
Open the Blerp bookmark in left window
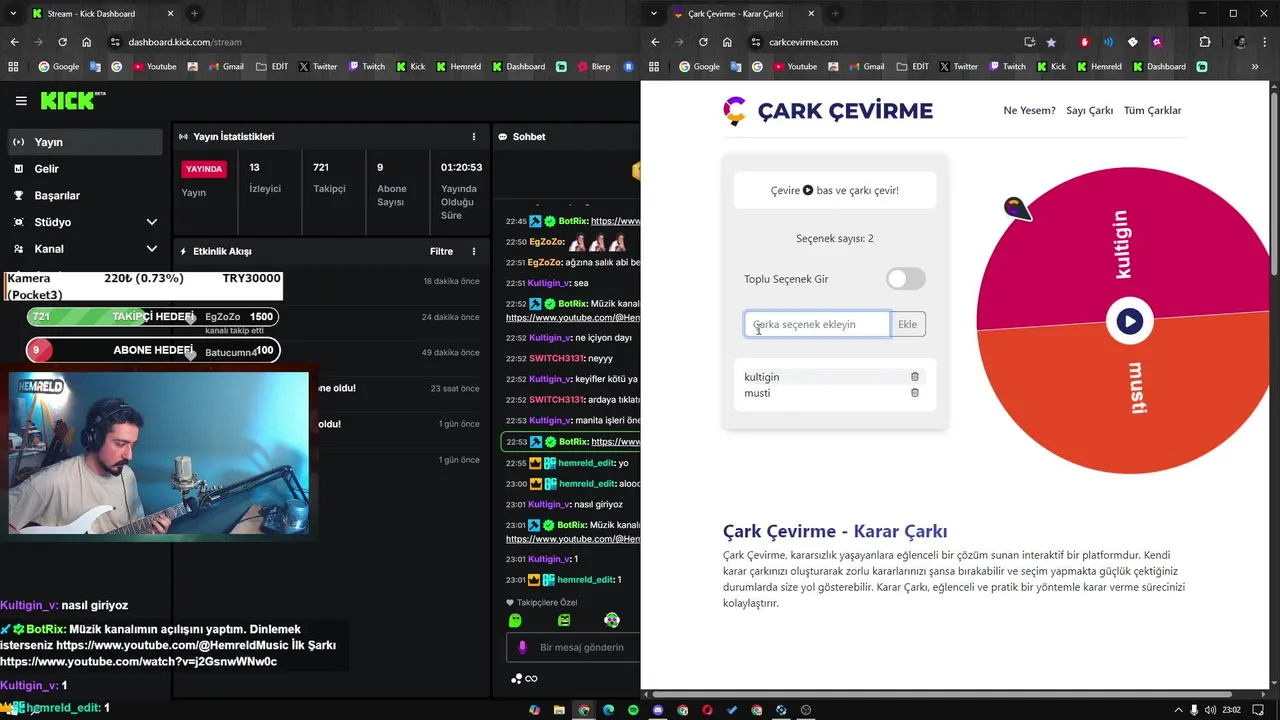[592, 67]
